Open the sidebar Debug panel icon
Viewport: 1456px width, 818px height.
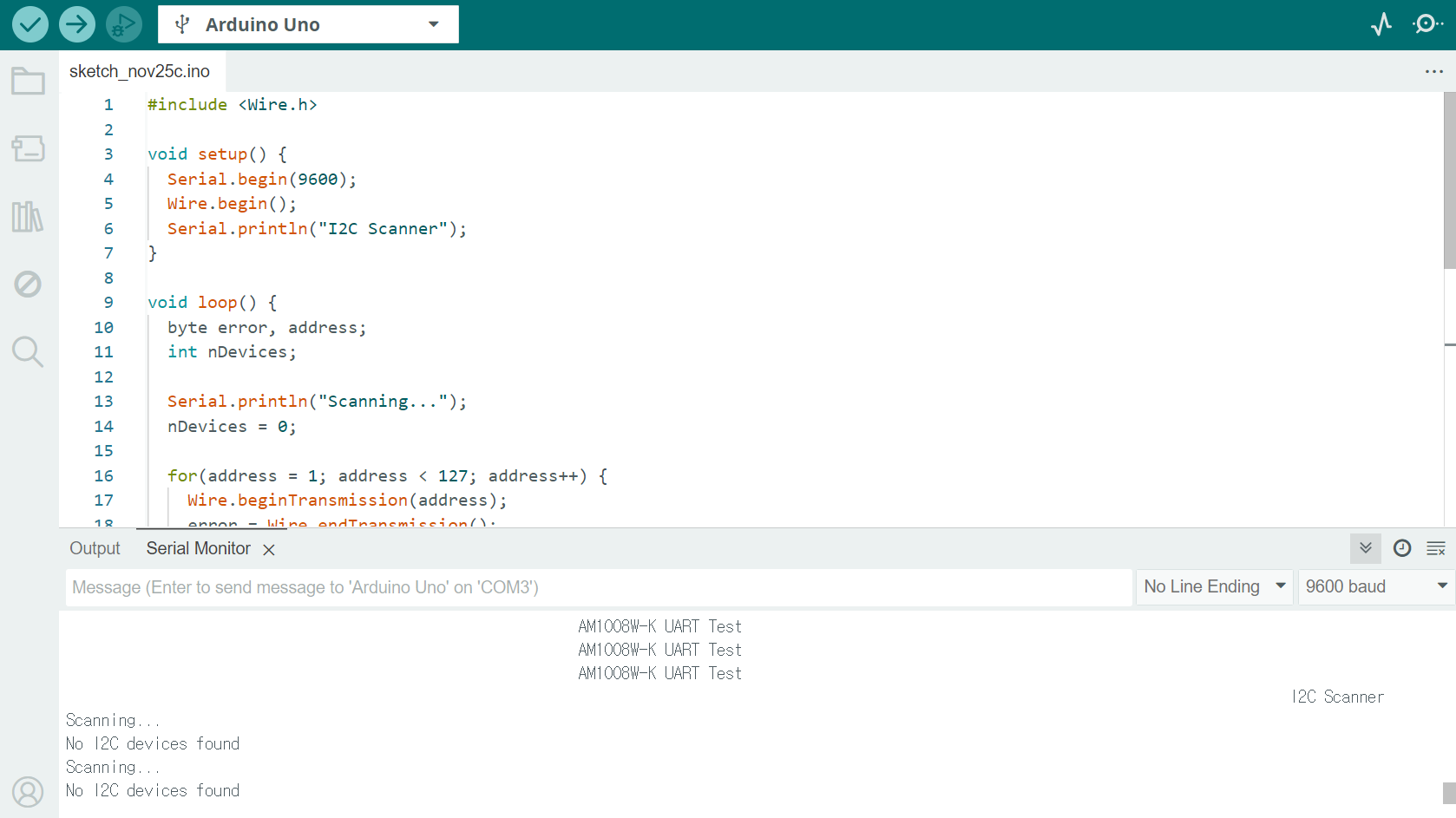(28, 284)
